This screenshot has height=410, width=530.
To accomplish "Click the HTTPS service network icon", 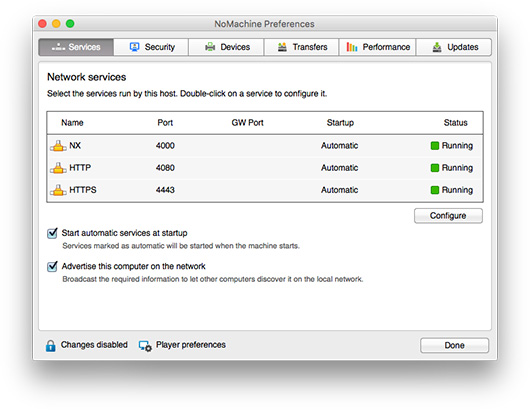I will point(58,190).
